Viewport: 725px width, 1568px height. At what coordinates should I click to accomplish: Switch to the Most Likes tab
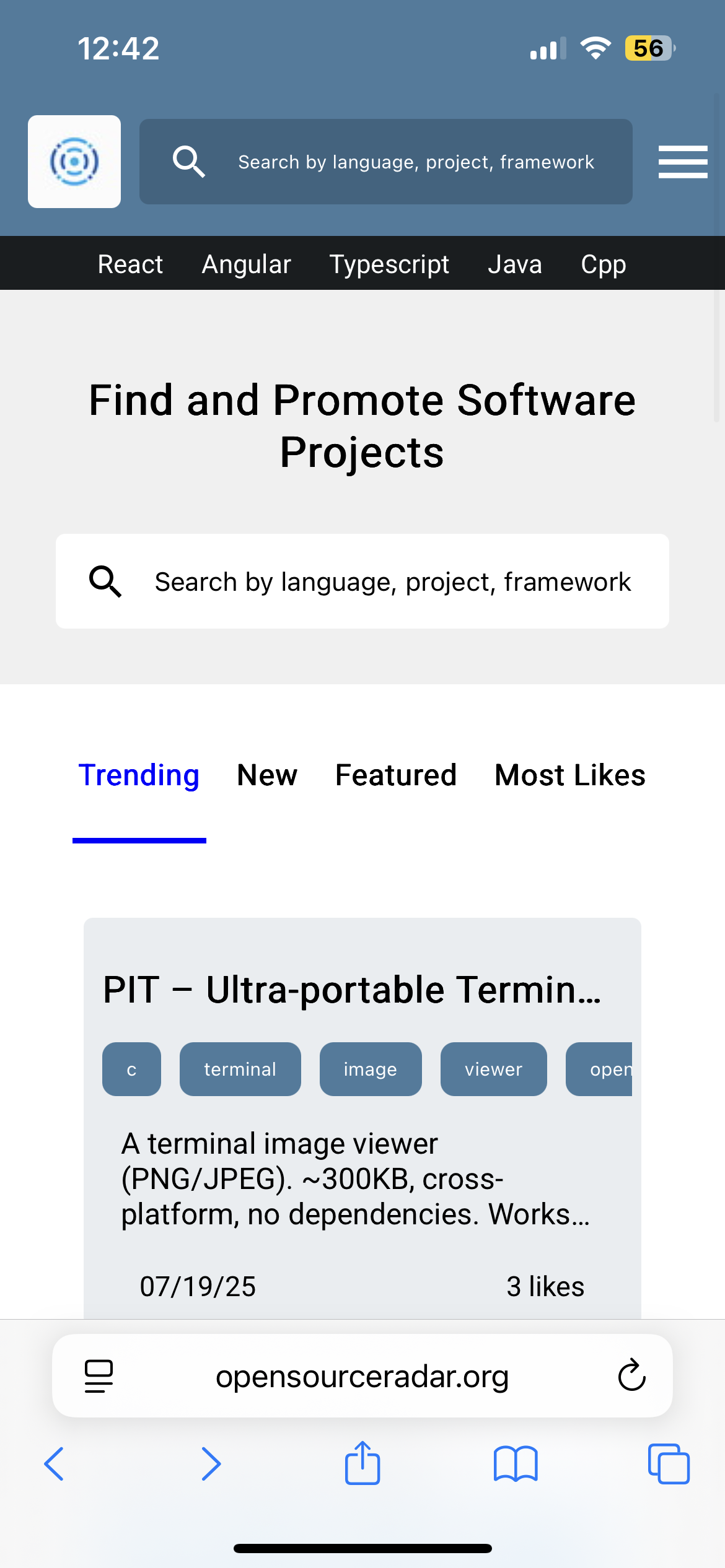[569, 775]
